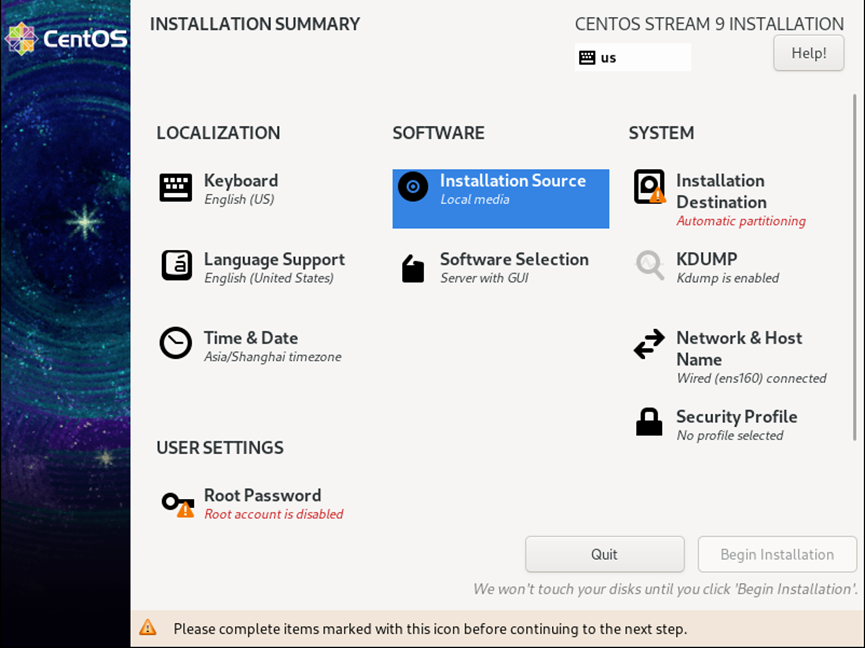Image resolution: width=865 pixels, height=648 pixels.
Task: Click 'English (United States)' text
Action: (x=269, y=278)
